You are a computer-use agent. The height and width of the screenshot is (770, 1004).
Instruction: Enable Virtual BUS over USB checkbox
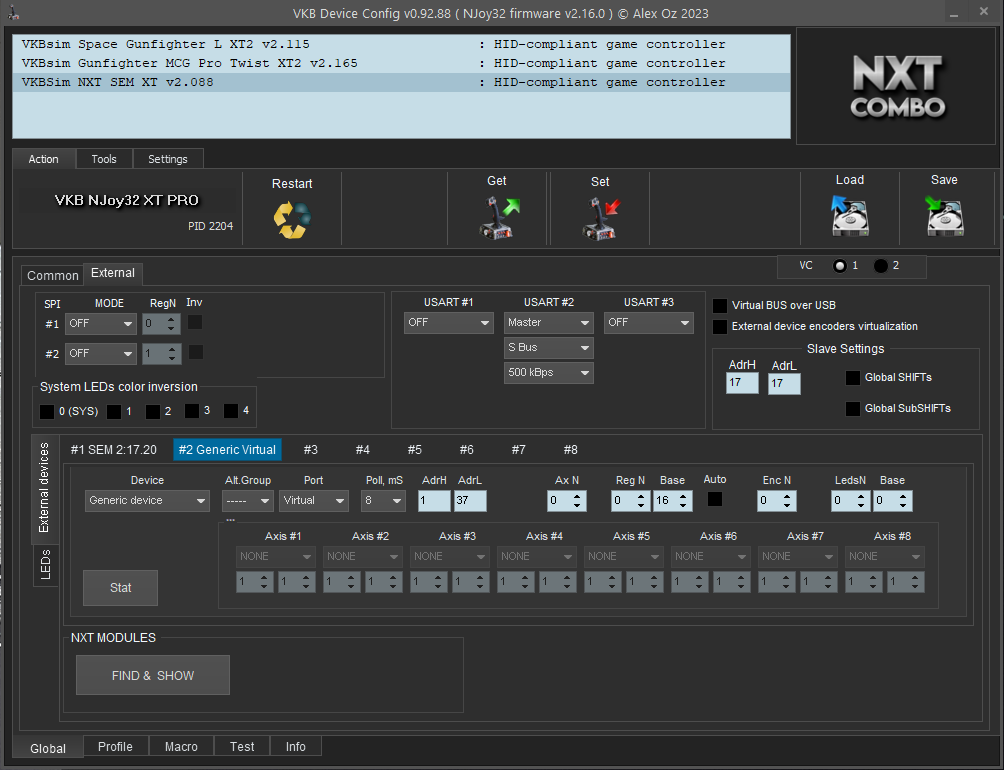[720, 306]
